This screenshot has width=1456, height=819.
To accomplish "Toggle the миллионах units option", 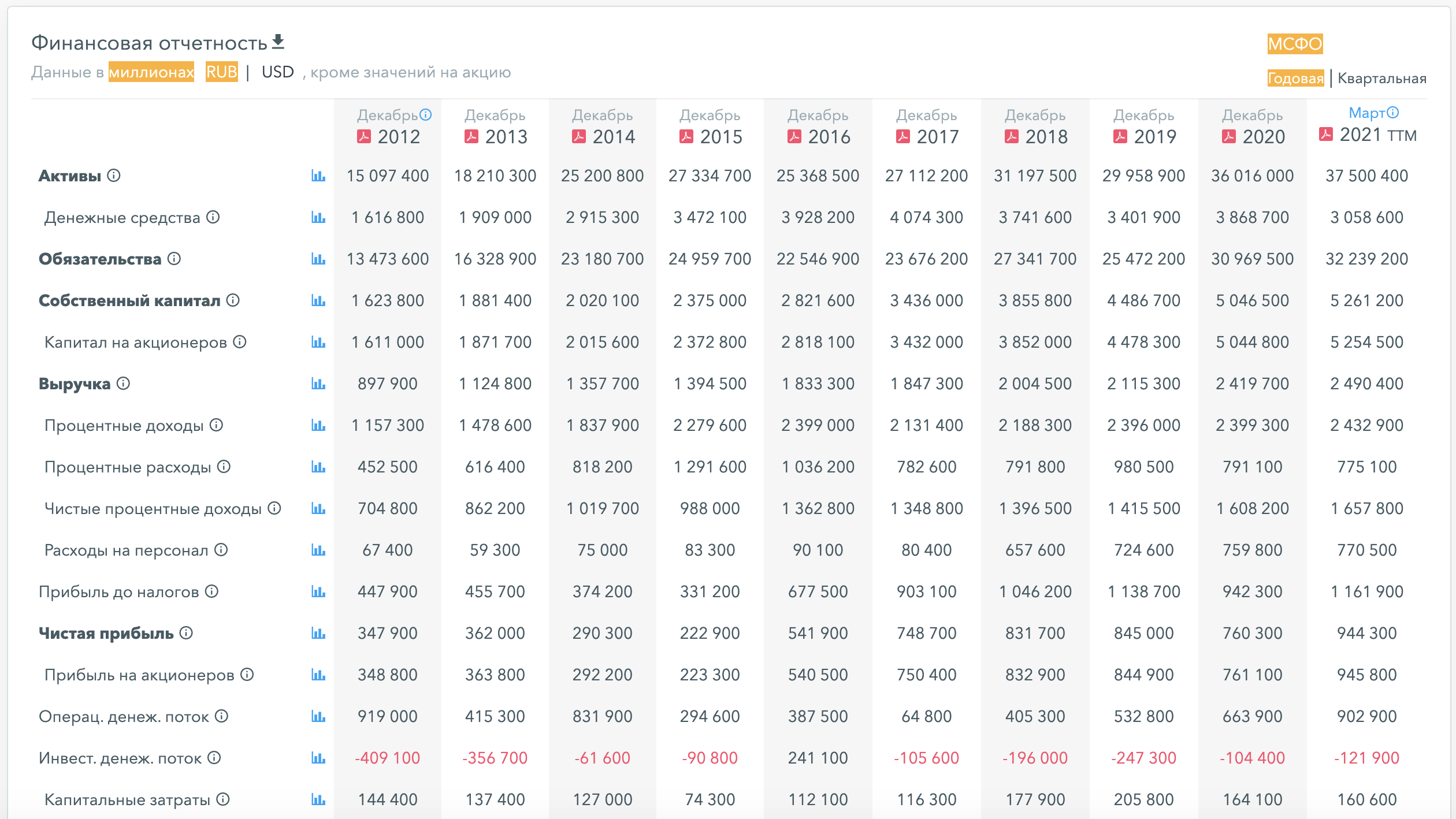I will pos(151,72).
